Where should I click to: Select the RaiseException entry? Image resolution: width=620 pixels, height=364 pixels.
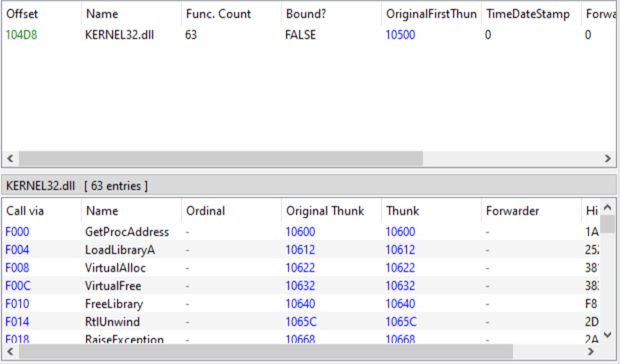124,339
